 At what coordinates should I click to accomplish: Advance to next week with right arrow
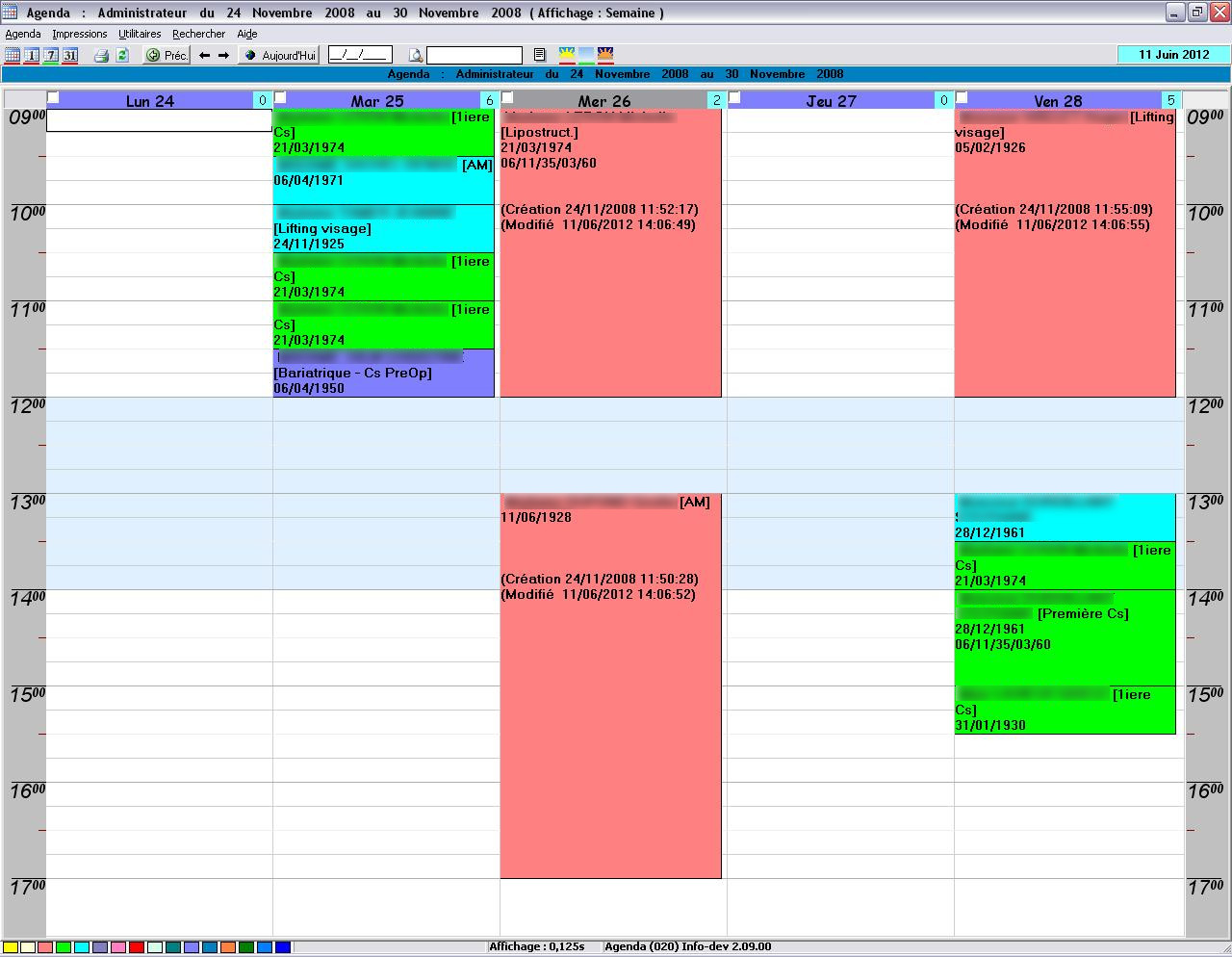pos(223,56)
